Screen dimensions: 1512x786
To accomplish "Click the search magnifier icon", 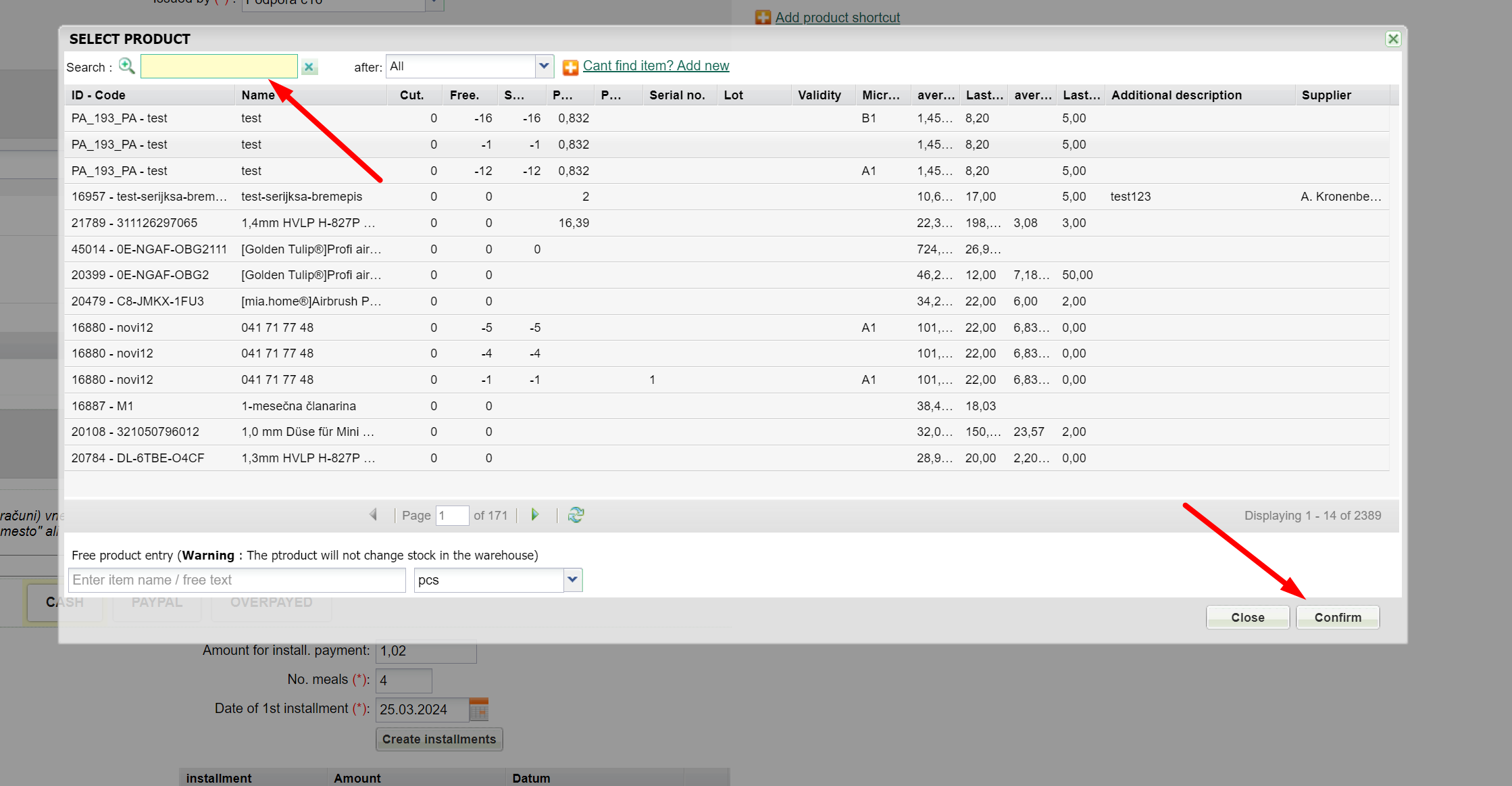I will coord(126,66).
